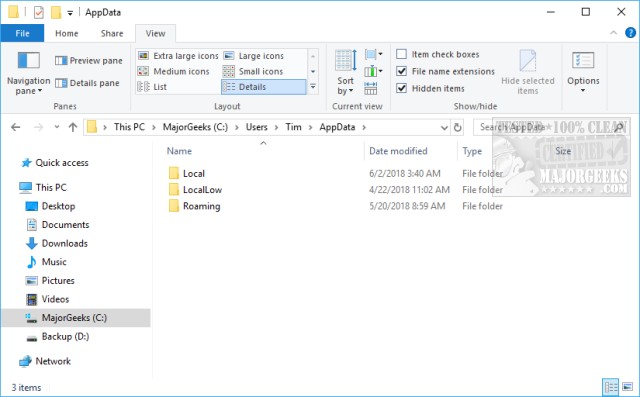Click the New folder icon in title bar

[56, 13]
